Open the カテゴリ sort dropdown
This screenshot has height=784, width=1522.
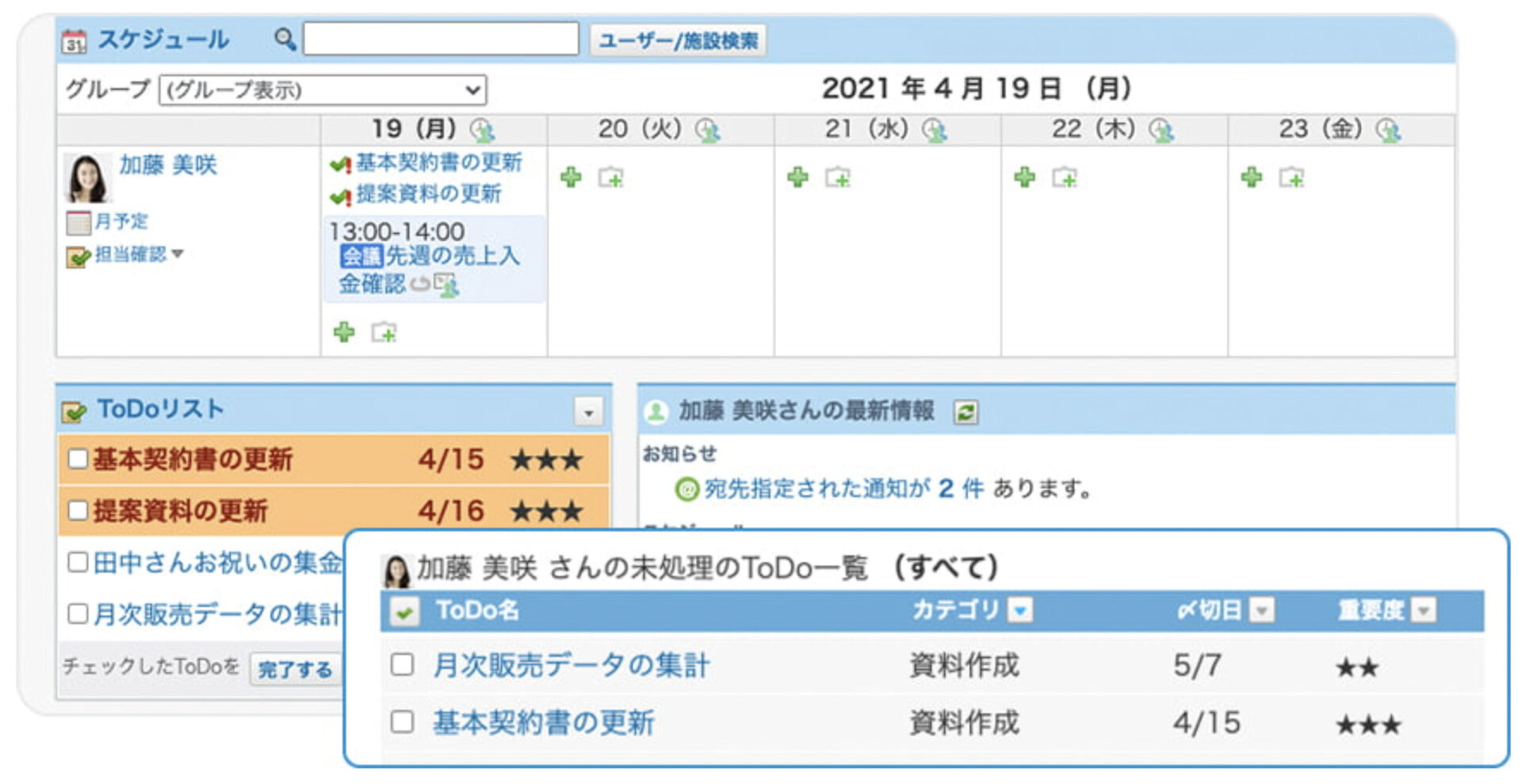(x=1019, y=610)
